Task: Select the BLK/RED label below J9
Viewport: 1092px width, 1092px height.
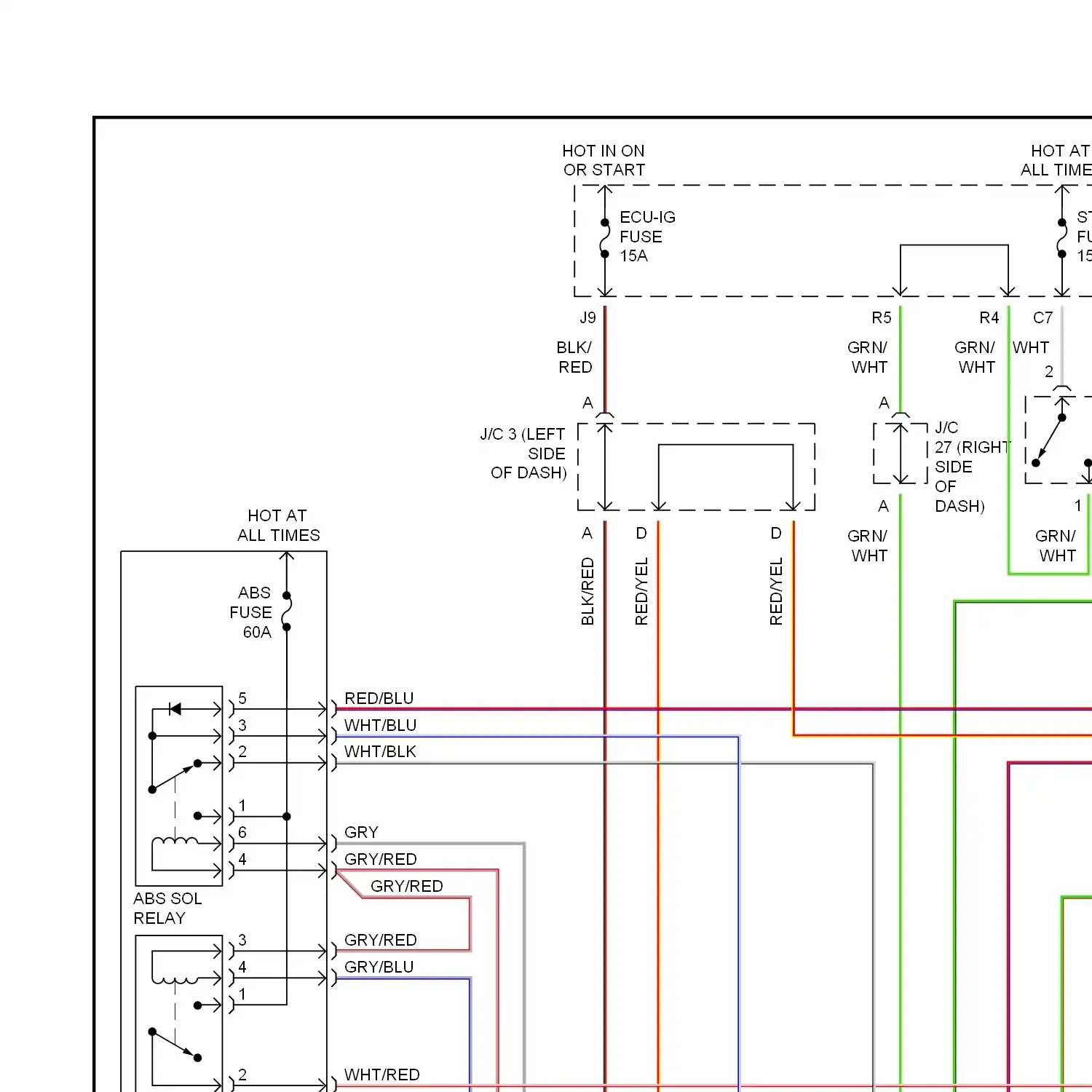Action: [574, 357]
